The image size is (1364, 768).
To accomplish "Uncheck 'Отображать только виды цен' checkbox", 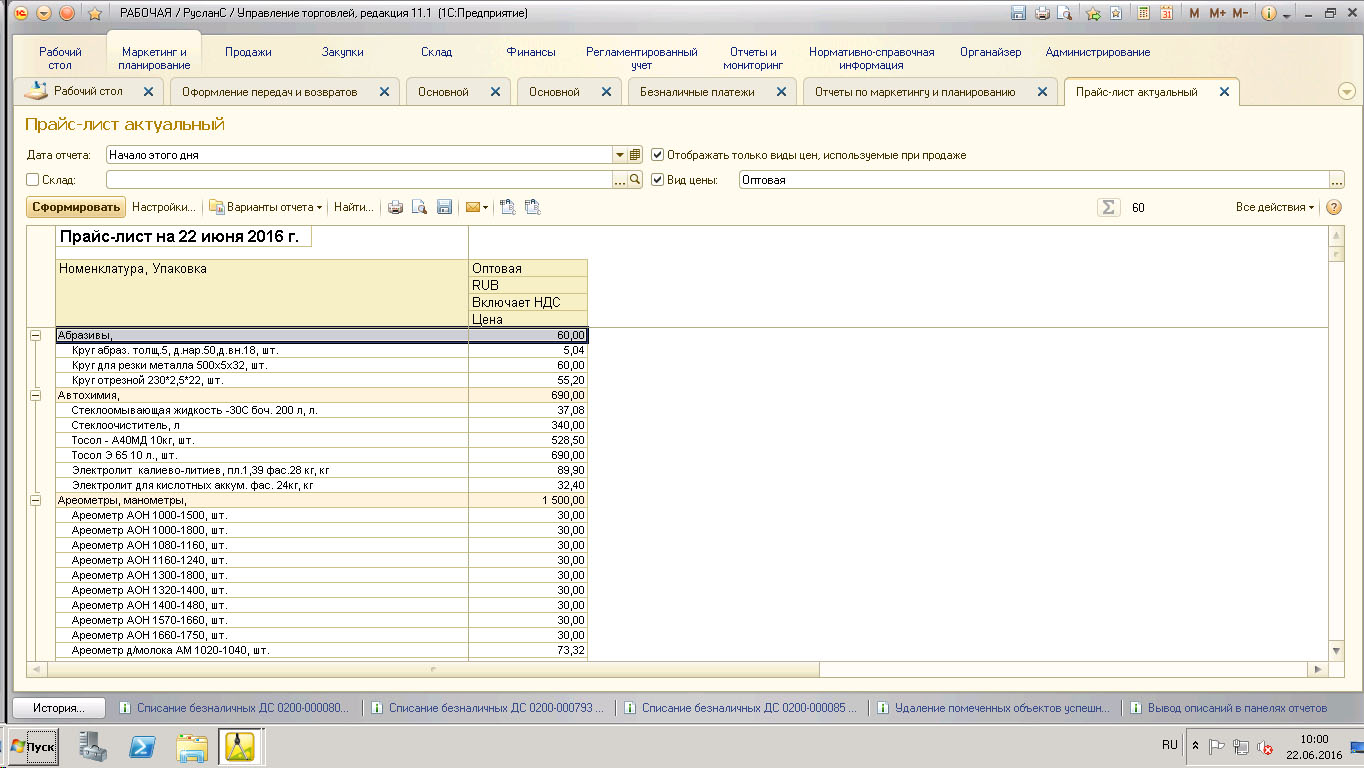I will point(657,155).
